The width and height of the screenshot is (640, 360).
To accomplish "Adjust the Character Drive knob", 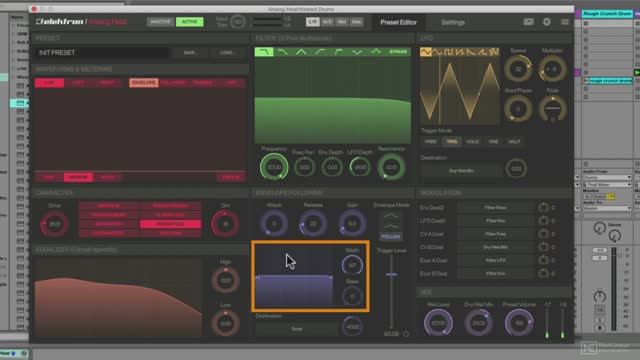I will (x=55, y=224).
